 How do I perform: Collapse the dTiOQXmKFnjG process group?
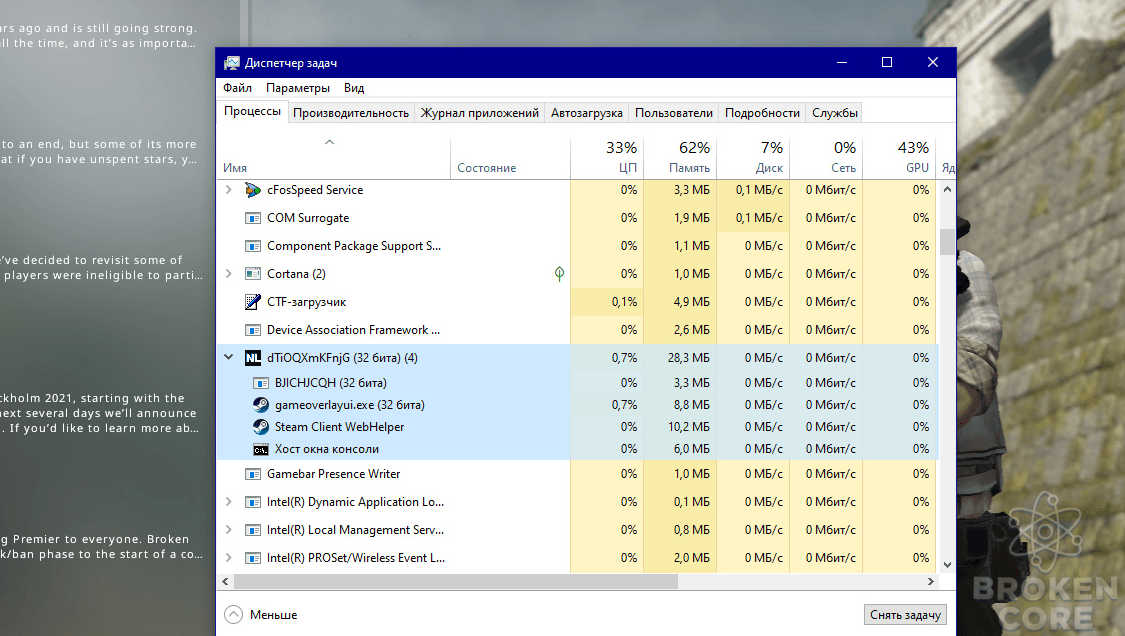(229, 357)
